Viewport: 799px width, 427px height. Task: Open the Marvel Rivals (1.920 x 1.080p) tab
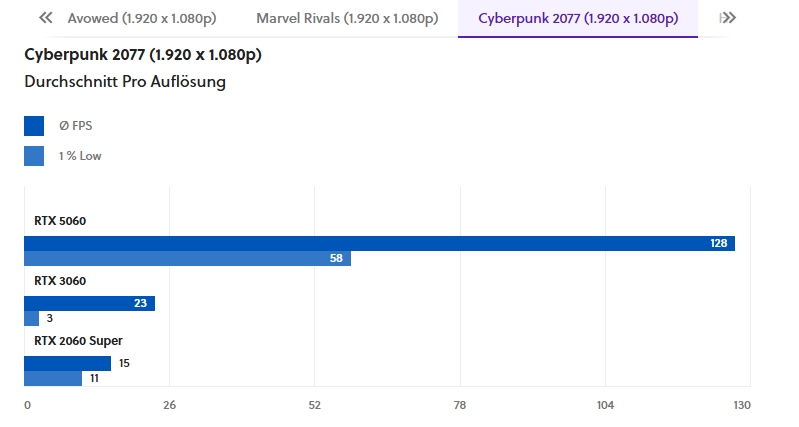click(x=346, y=19)
